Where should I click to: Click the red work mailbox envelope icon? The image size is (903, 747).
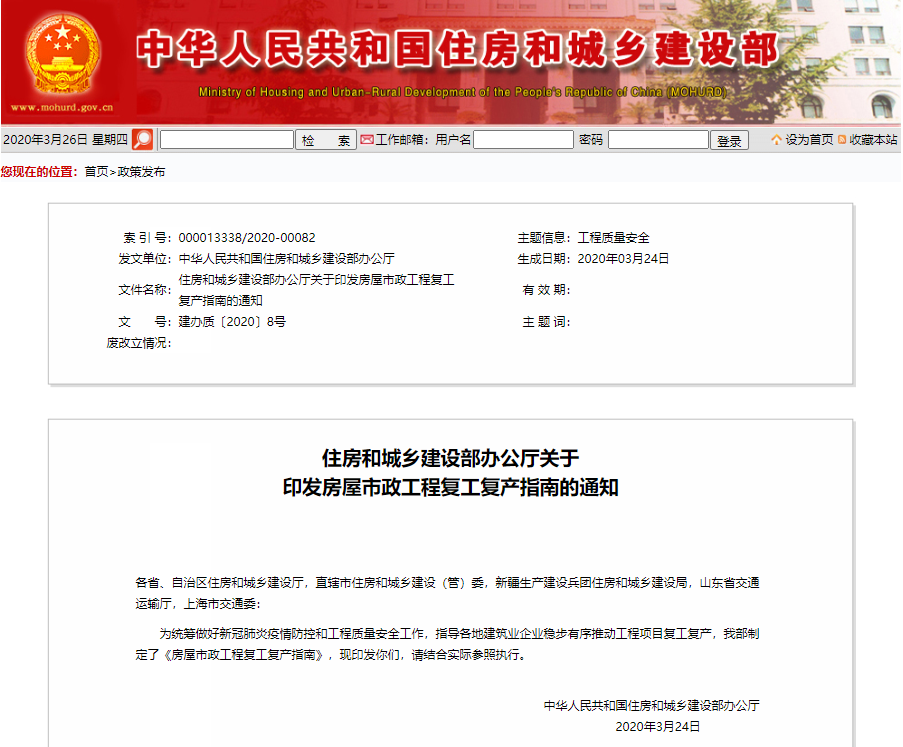tap(367, 140)
